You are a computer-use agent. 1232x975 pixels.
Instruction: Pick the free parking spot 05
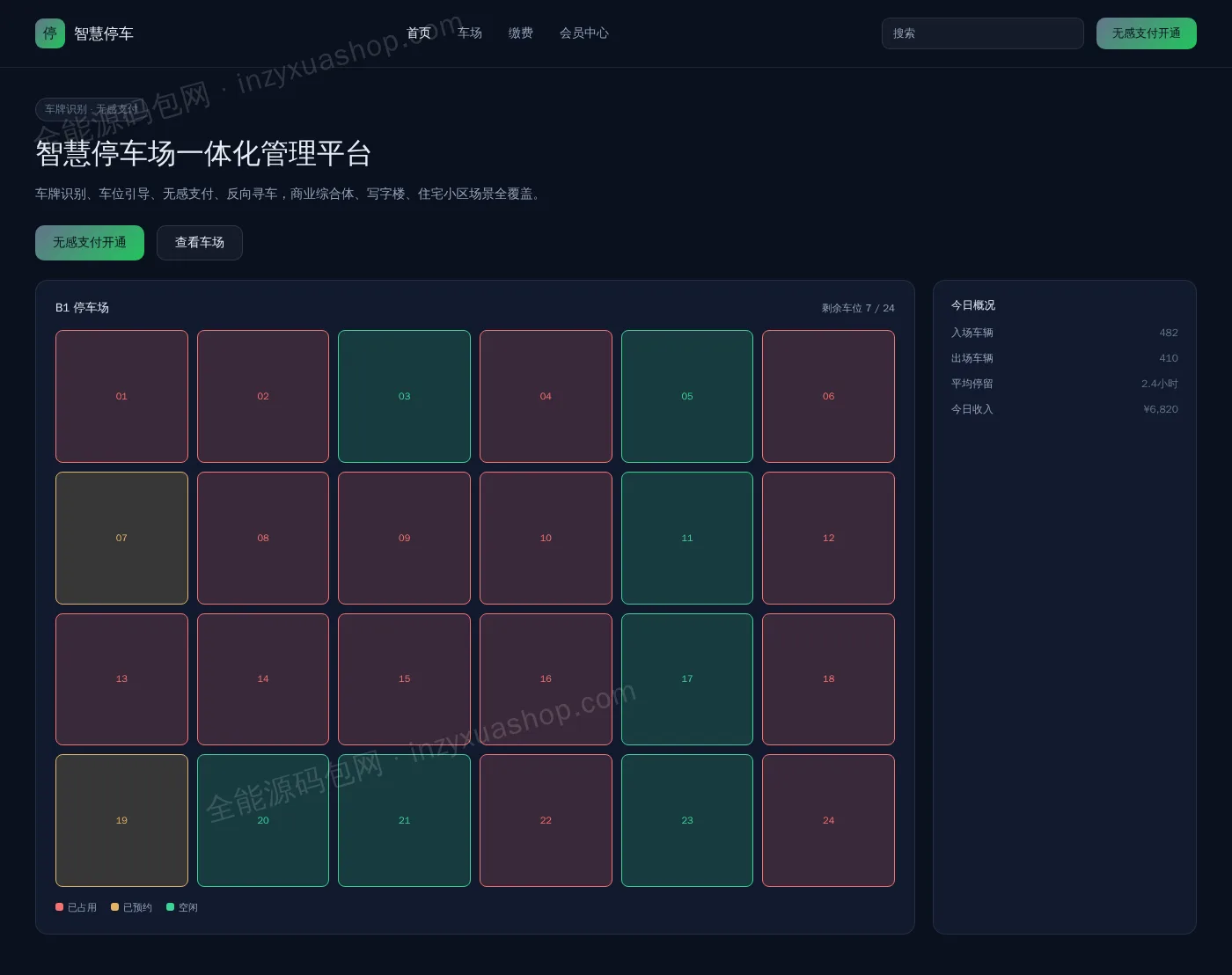(687, 397)
